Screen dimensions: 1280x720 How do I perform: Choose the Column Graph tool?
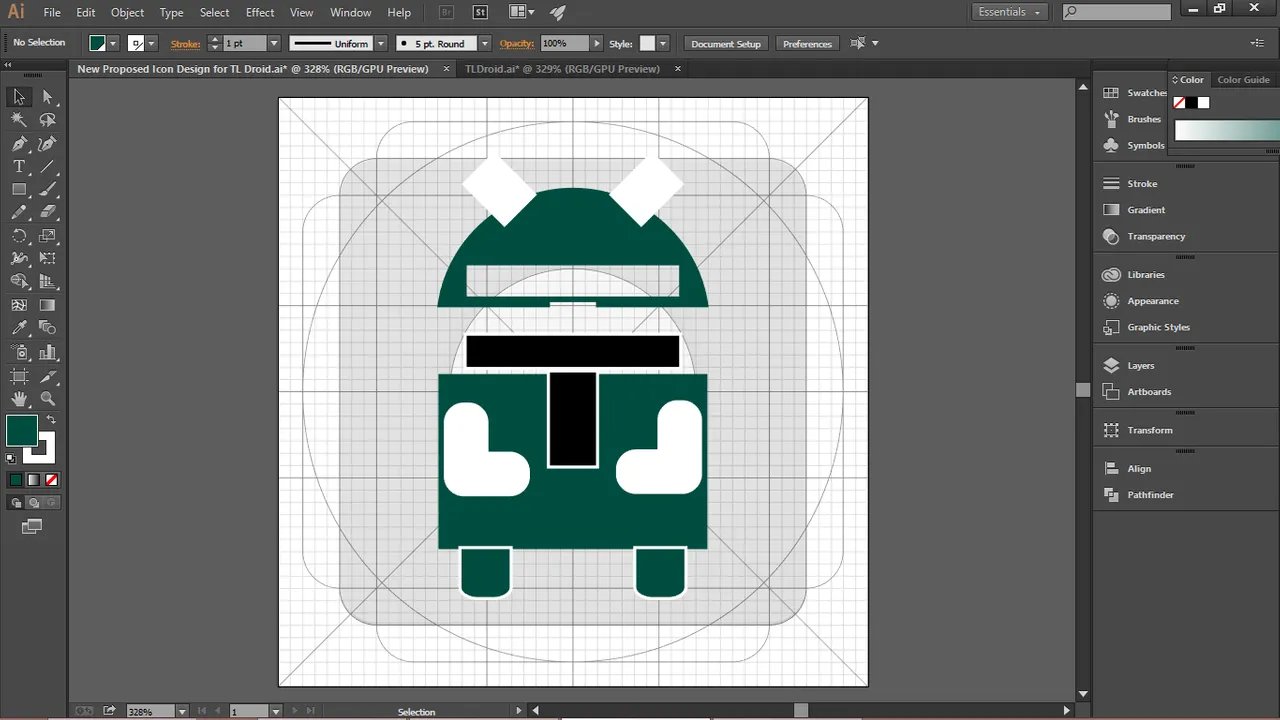47,352
